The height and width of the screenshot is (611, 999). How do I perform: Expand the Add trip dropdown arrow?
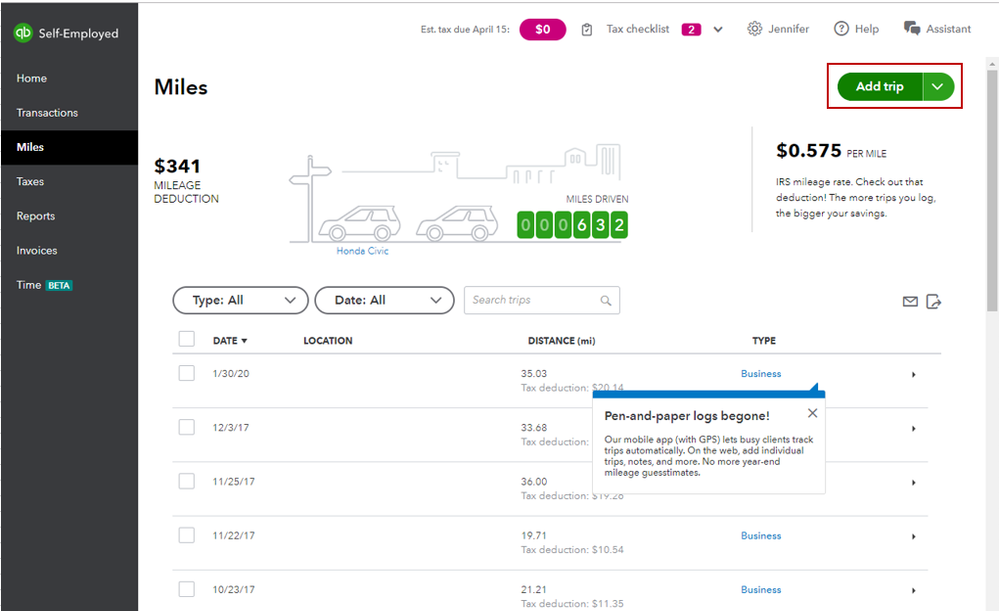click(938, 87)
